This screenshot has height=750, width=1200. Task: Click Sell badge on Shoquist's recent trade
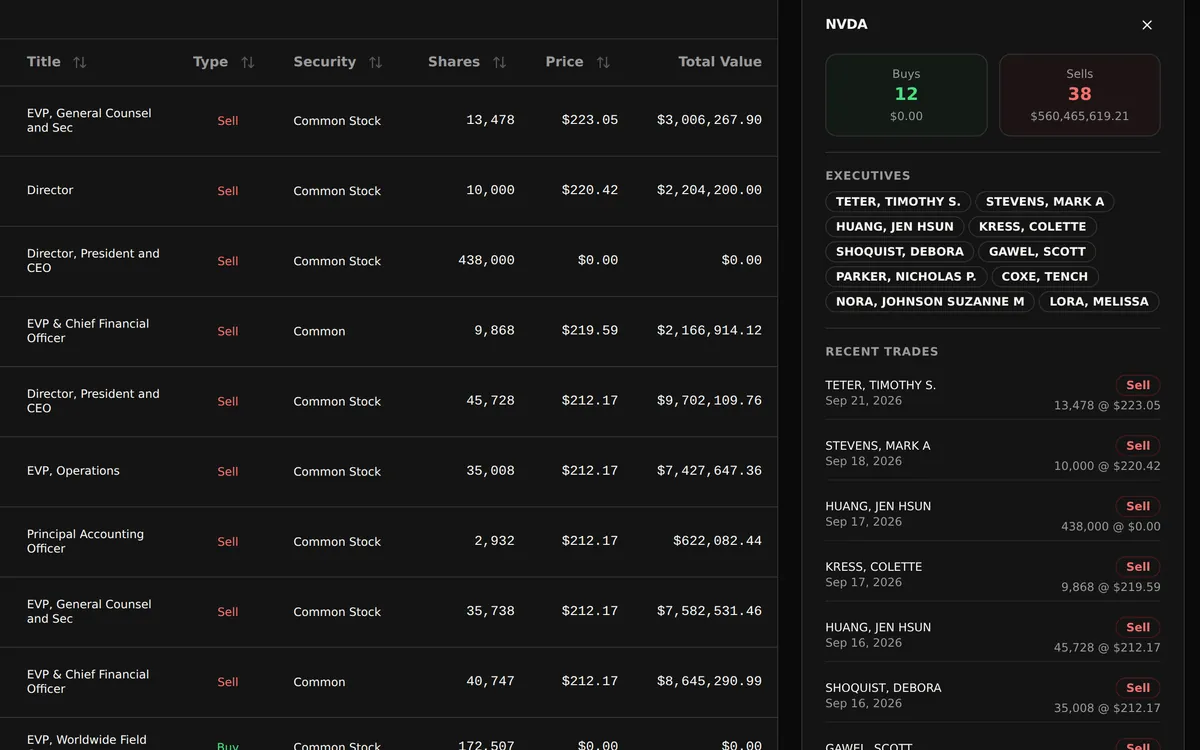(x=1138, y=688)
